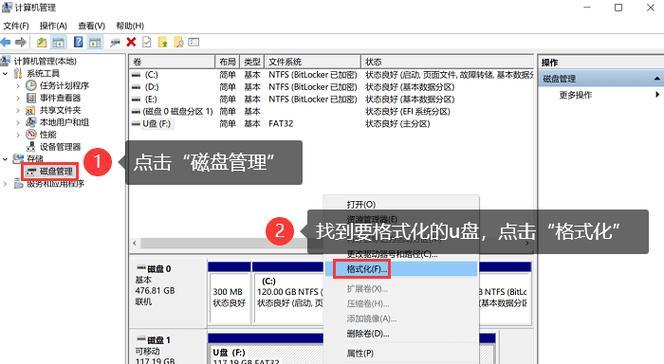Expand the 性能 node arrow
This screenshot has width=664, height=364.
pos(18,135)
